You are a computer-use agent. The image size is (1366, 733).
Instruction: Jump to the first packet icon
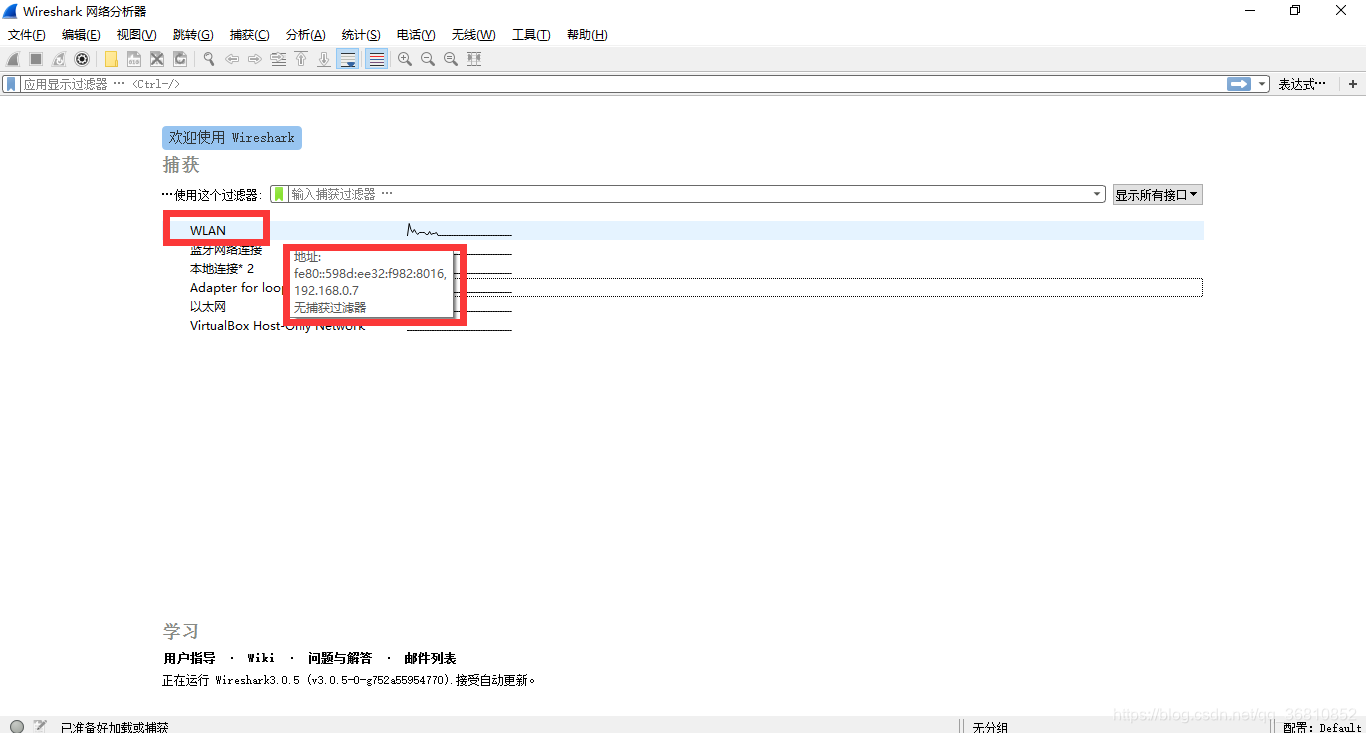[x=301, y=59]
